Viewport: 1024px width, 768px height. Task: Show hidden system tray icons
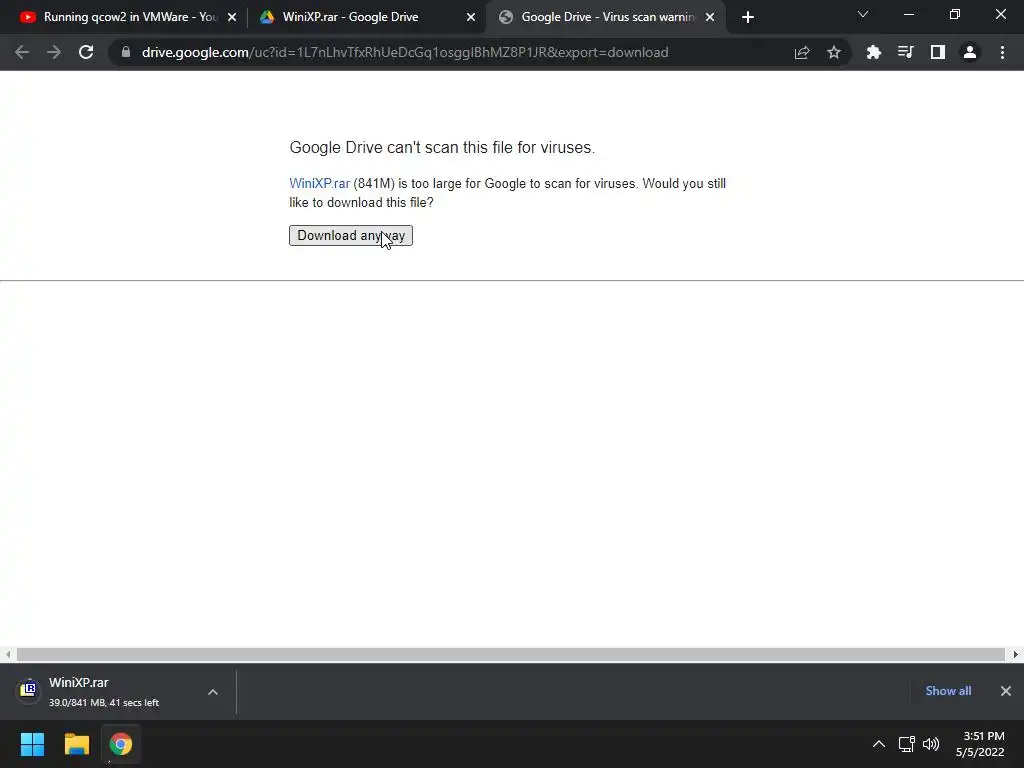879,744
